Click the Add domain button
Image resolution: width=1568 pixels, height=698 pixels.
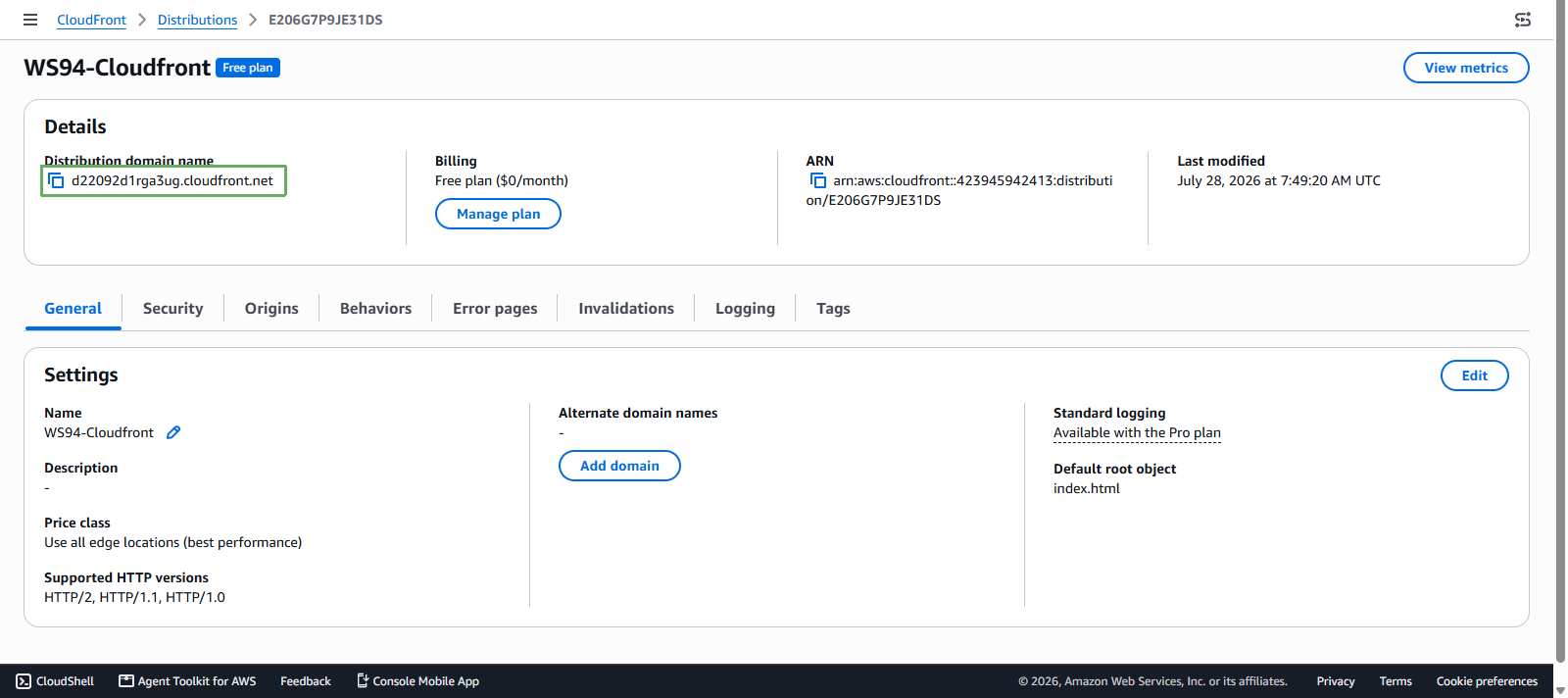click(x=619, y=466)
